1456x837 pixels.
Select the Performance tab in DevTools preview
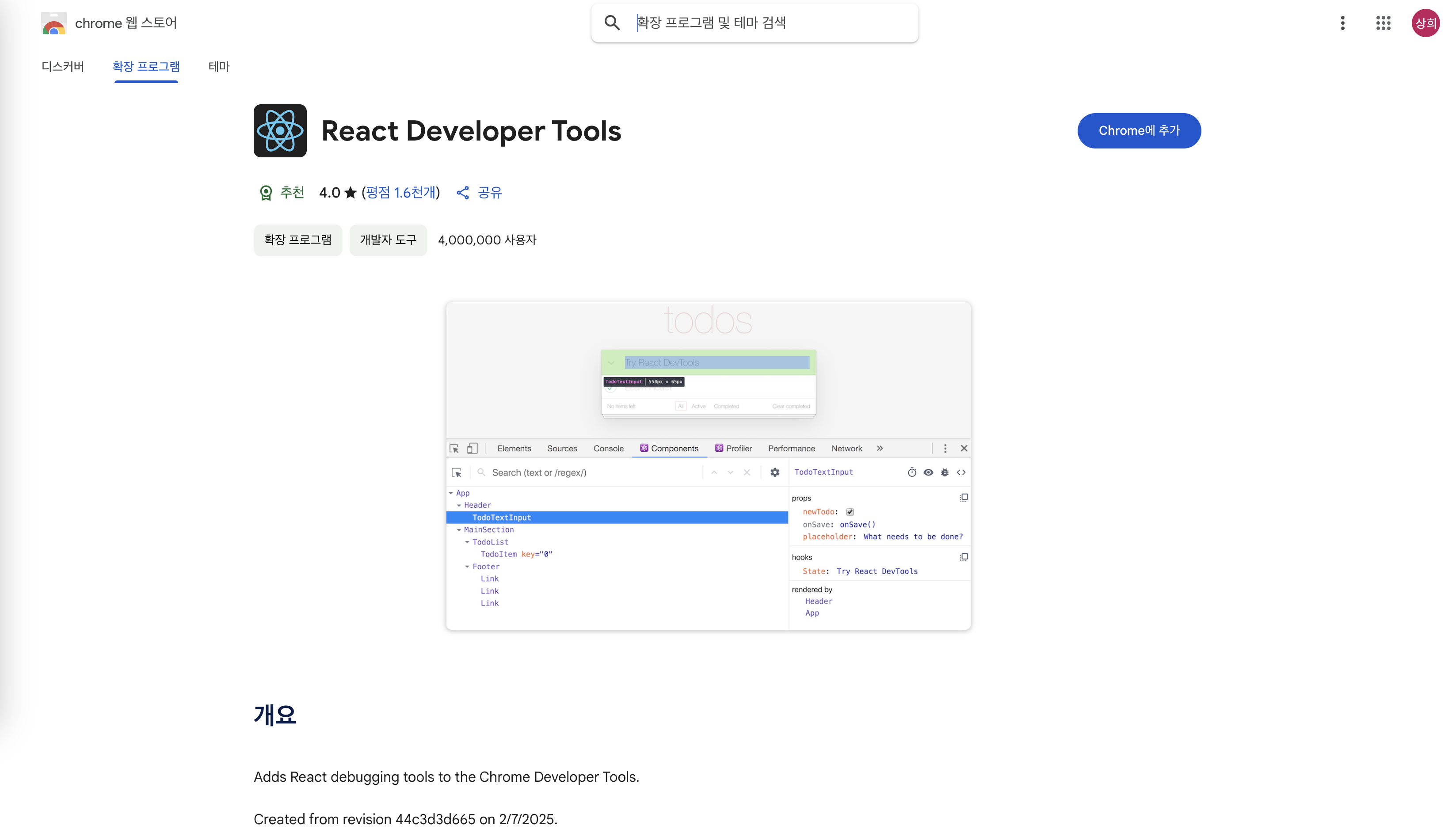coord(792,449)
